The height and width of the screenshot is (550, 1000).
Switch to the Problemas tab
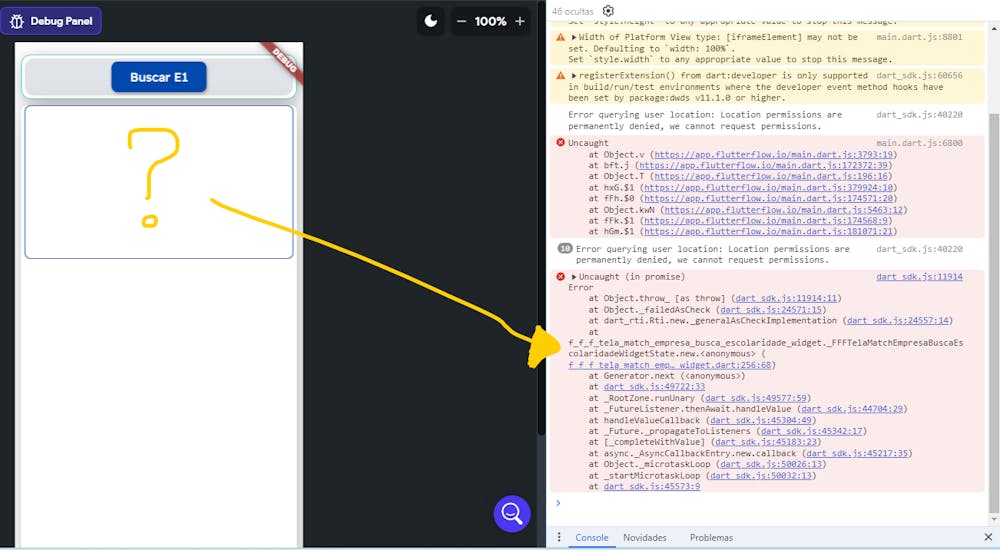coord(711,538)
